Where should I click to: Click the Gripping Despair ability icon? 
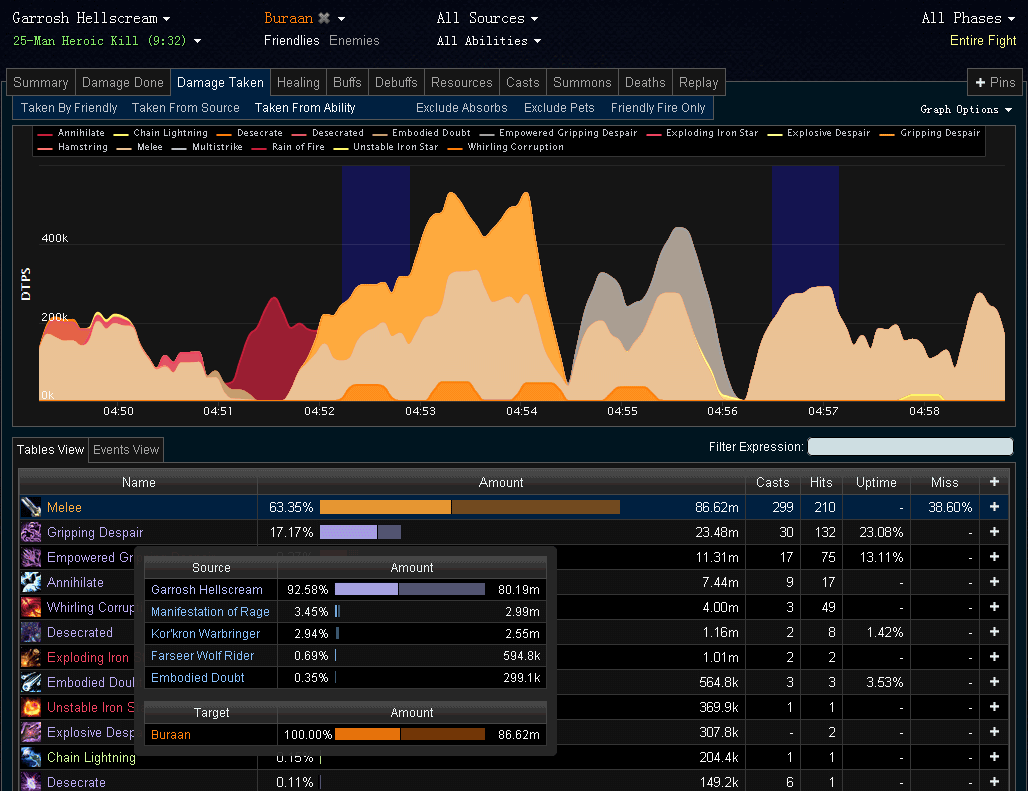31,533
